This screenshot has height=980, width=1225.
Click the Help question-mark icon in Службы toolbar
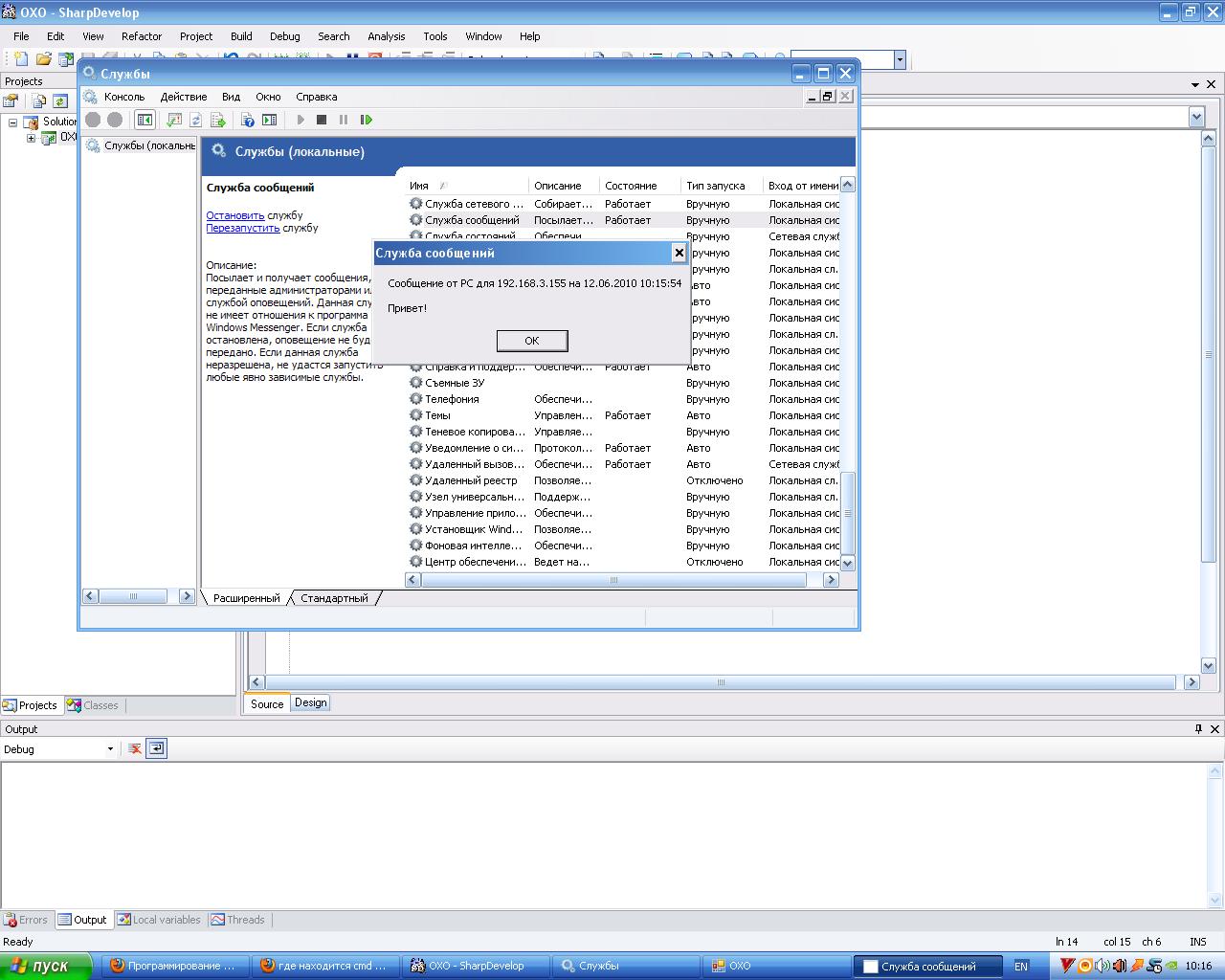tap(247, 120)
